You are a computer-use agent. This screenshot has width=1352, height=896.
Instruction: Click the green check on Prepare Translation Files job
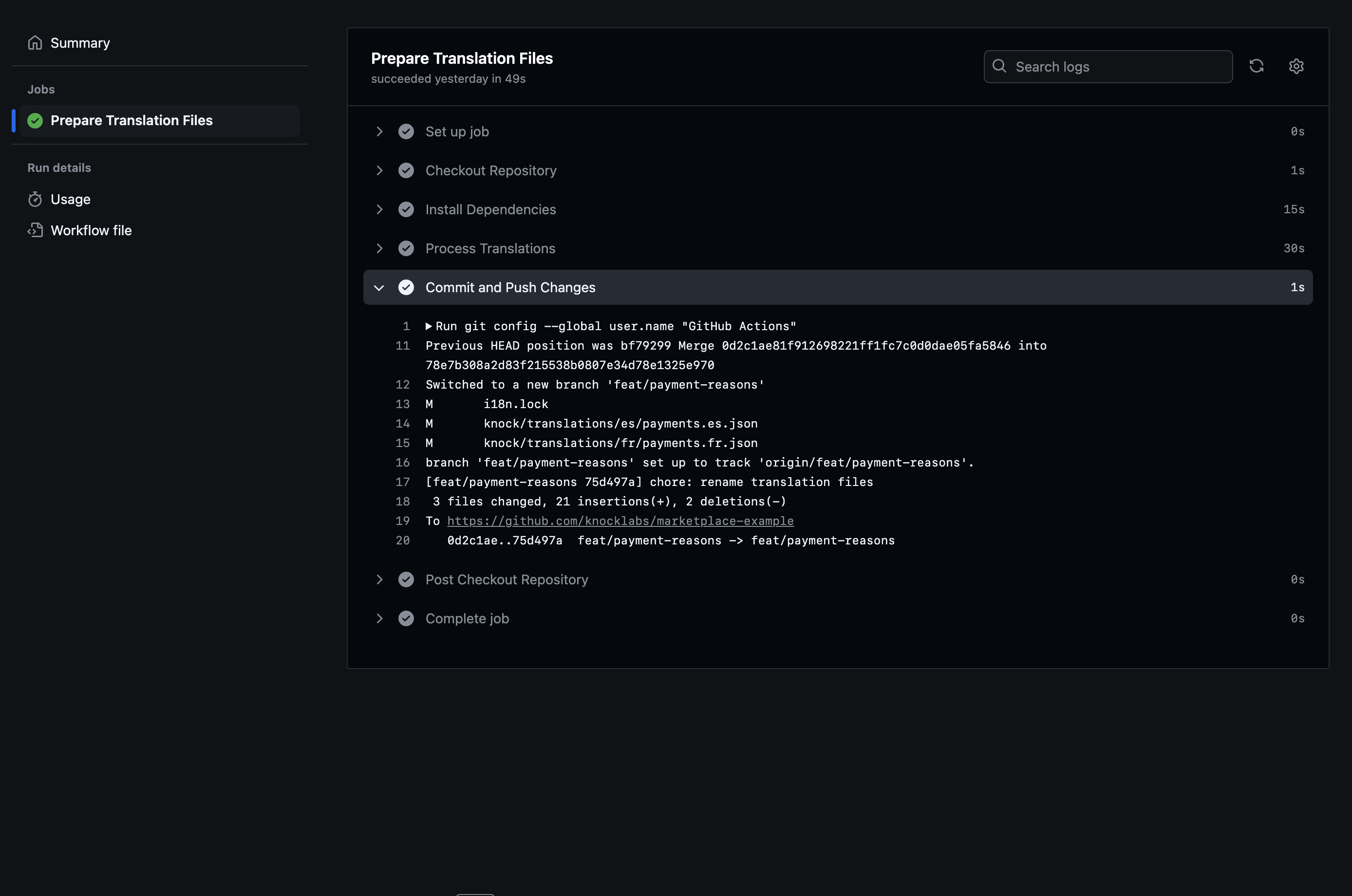[35, 121]
